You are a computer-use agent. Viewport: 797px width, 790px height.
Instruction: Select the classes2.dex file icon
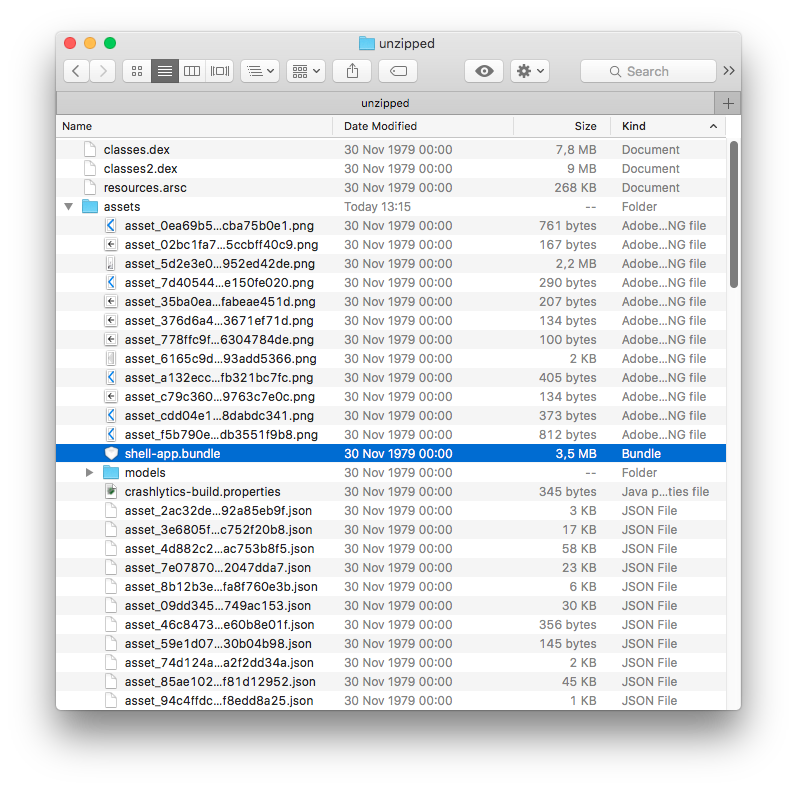pyautogui.click(x=90, y=168)
